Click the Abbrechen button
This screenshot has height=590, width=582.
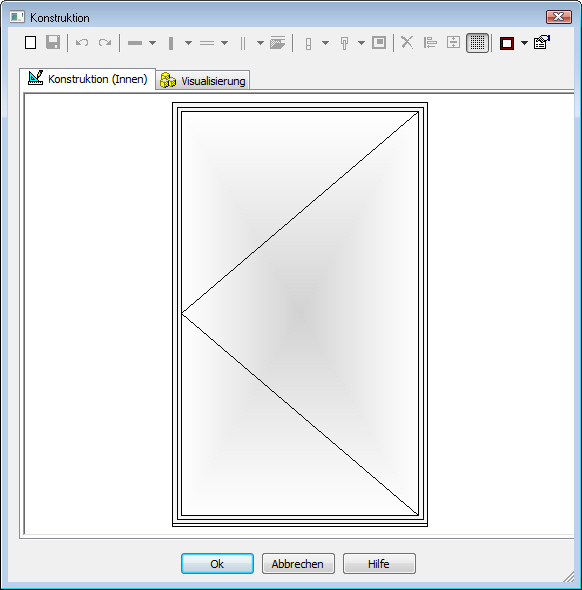coord(298,563)
